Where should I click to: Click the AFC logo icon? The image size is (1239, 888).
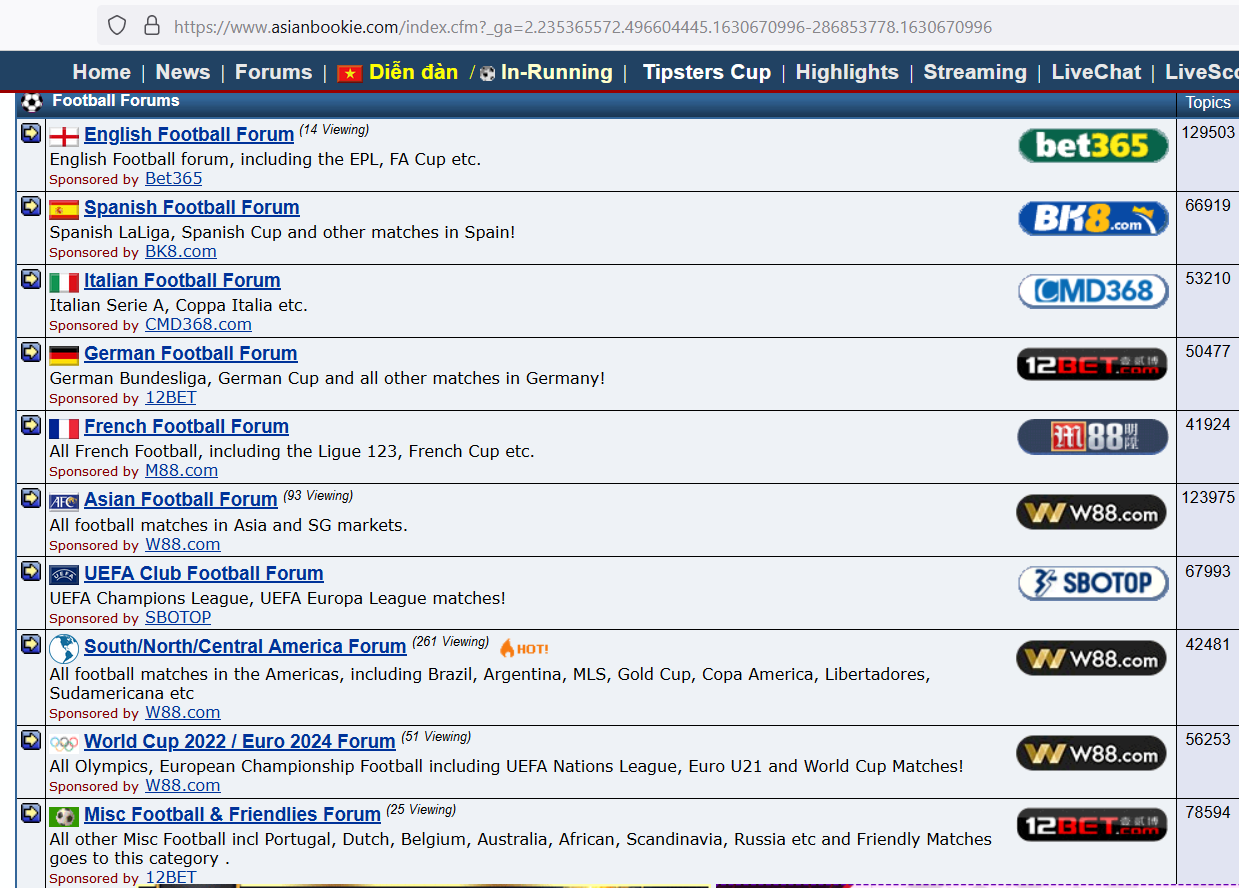pyautogui.click(x=64, y=502)
